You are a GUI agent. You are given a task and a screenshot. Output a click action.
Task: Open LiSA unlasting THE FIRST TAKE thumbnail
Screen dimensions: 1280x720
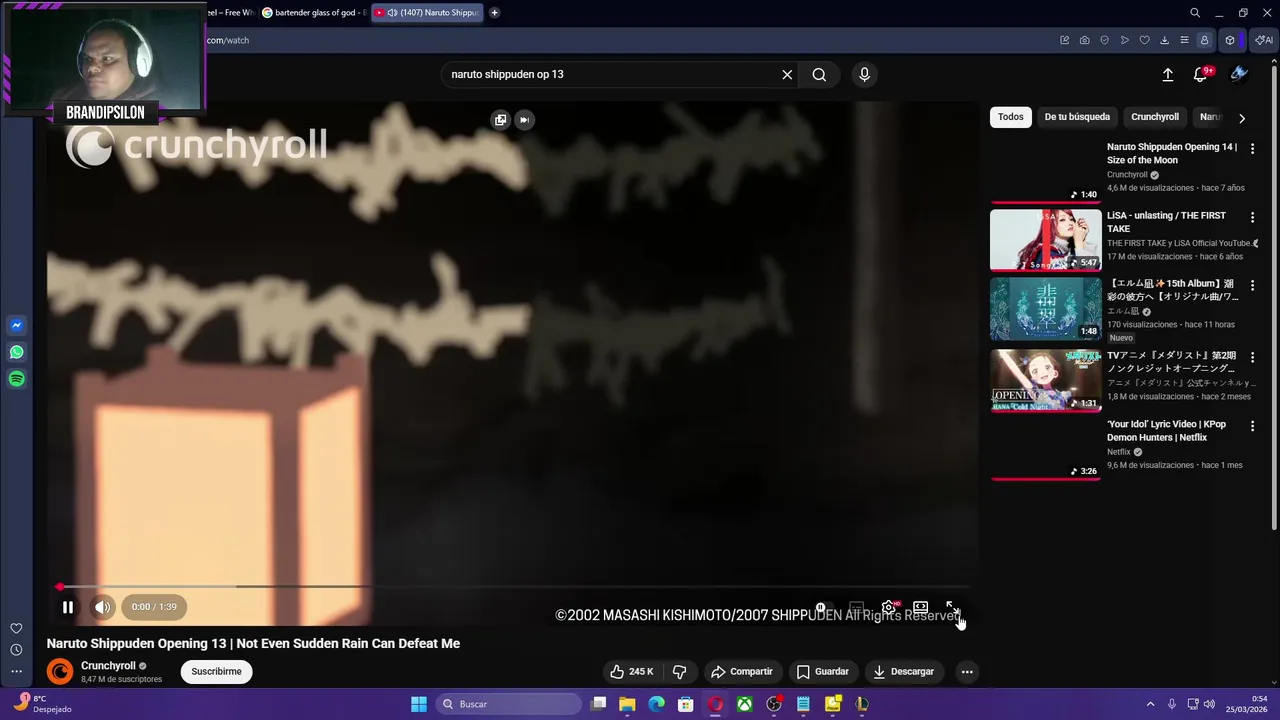tap(1046, 240)
